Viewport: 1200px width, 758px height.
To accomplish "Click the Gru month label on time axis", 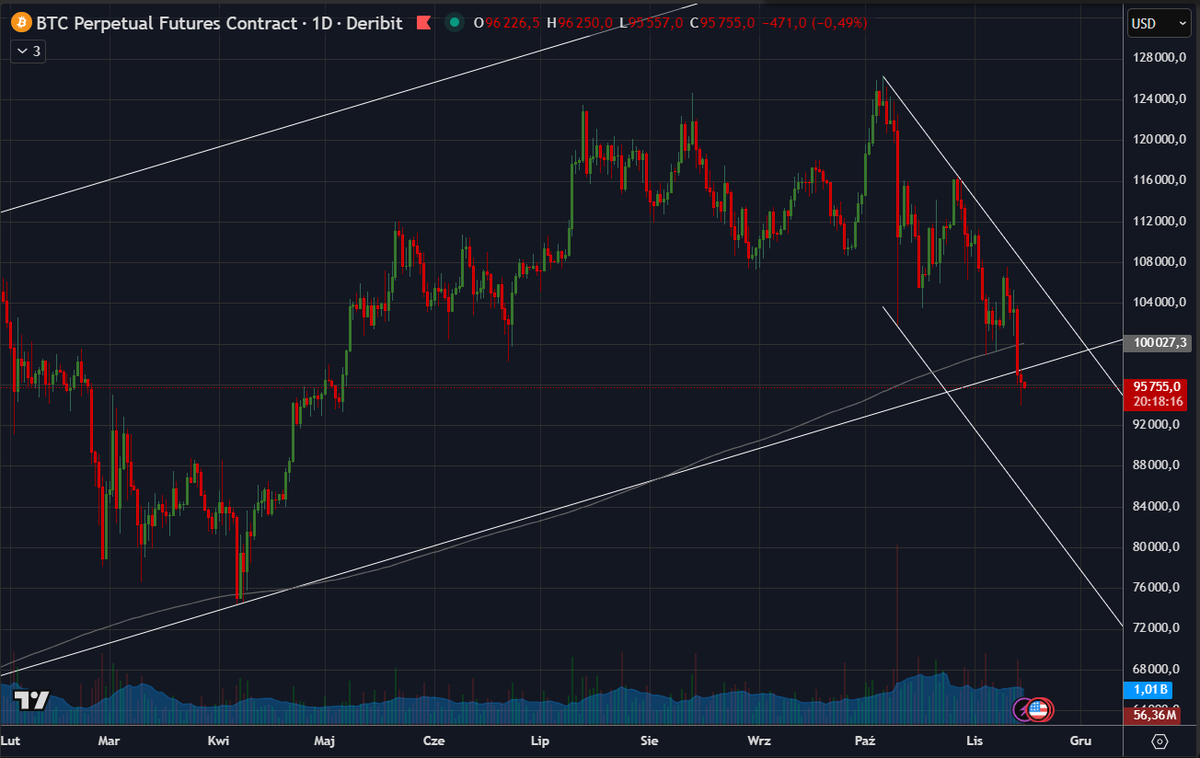I will point(1080,741).
